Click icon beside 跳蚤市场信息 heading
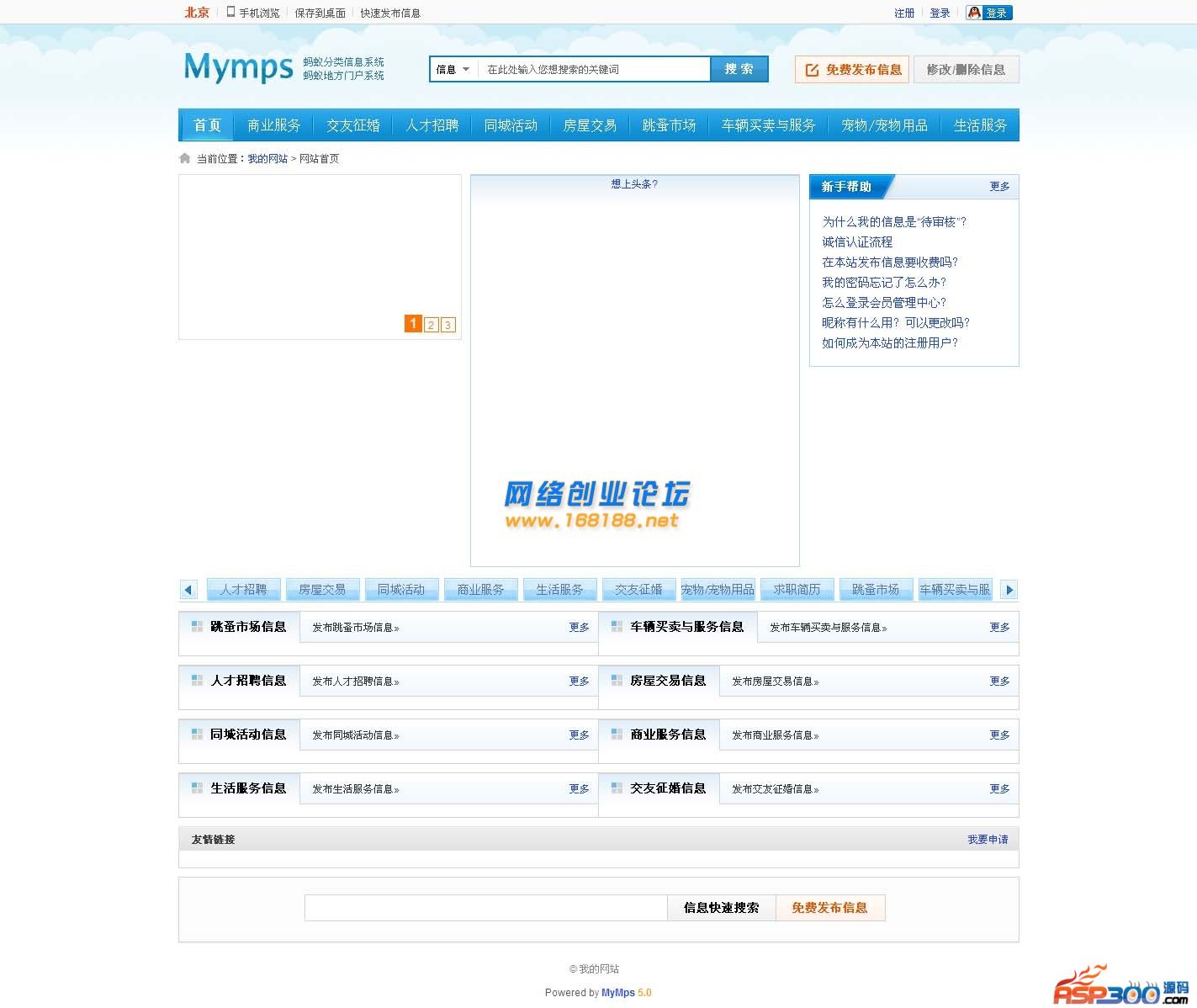Image resolution: width=1197 pixels, height=1008 pixels. pos(197,626)
